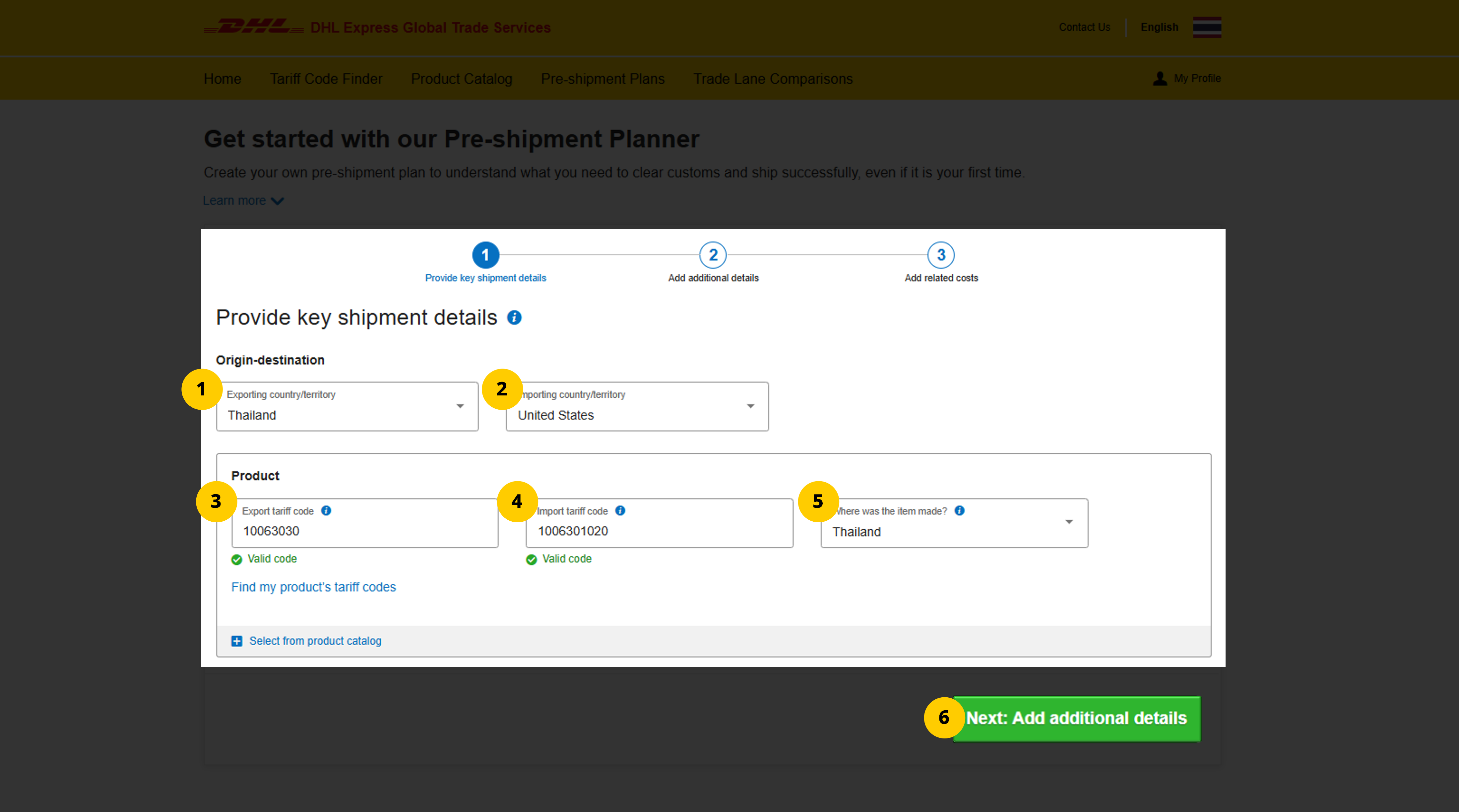Image resolution: width=1459 pixels, height=812 pixels.
Task: Switch to the Trade Lane Comparisons section
Action: tap(773, 79)
